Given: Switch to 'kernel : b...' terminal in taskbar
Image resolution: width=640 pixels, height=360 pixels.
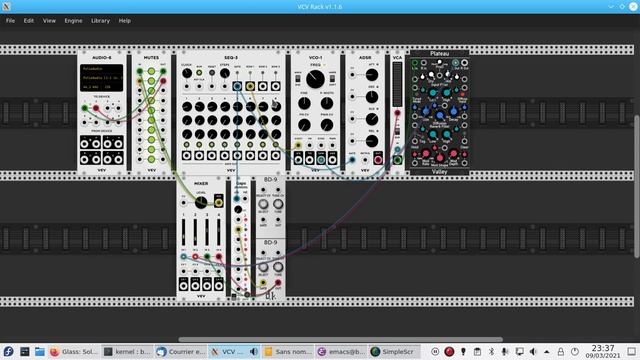Looking at the screenshot, I should (x=127, y=351).
